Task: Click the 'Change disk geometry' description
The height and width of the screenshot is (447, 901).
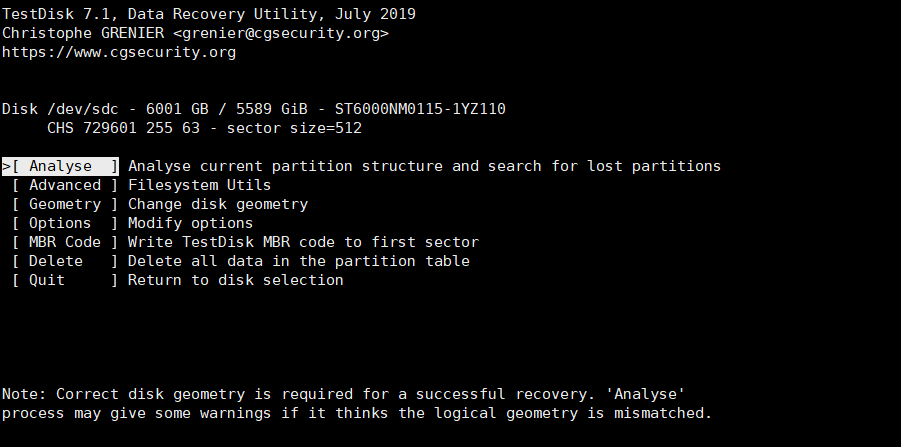Action: [217, 204]
